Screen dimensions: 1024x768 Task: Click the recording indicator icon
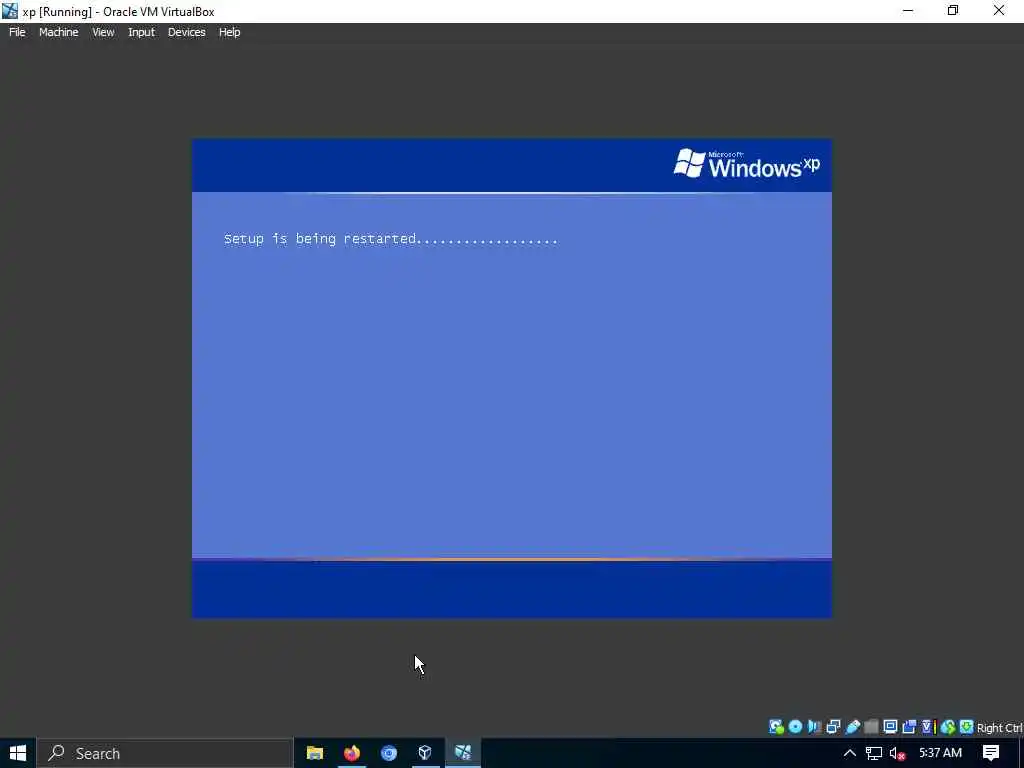tap(909, 727)
